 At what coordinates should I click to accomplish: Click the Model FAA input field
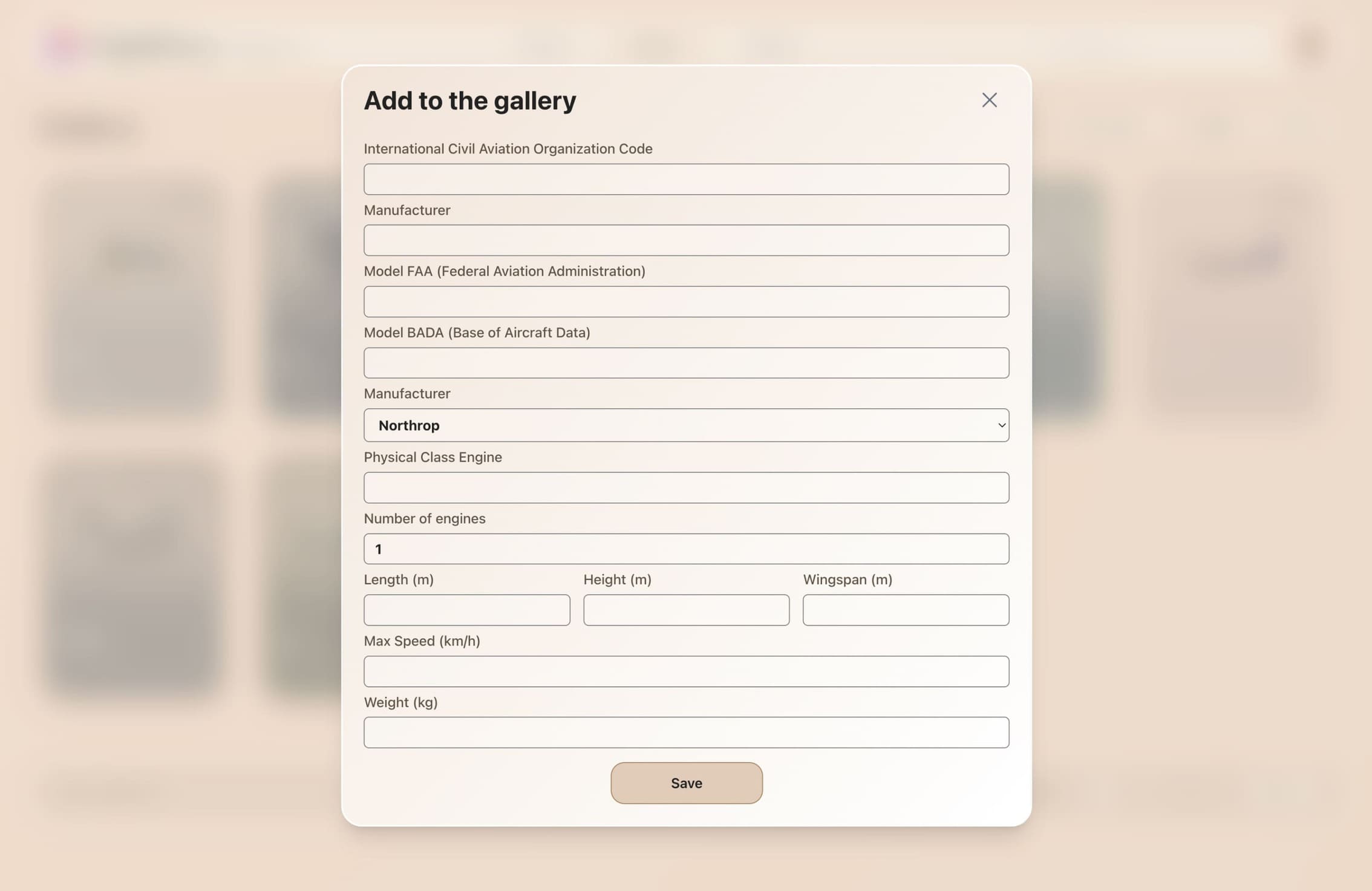pyautogui.click(x=686, y=301)
